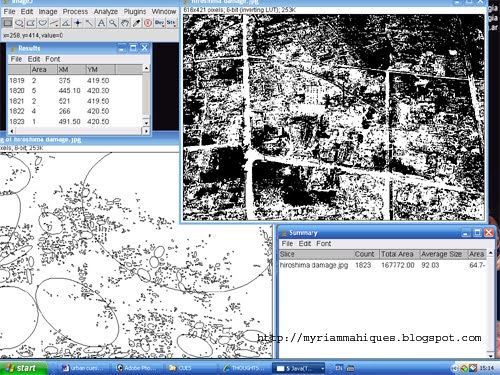Click the red circled X toolbar icon

click(x=148, y=23)
